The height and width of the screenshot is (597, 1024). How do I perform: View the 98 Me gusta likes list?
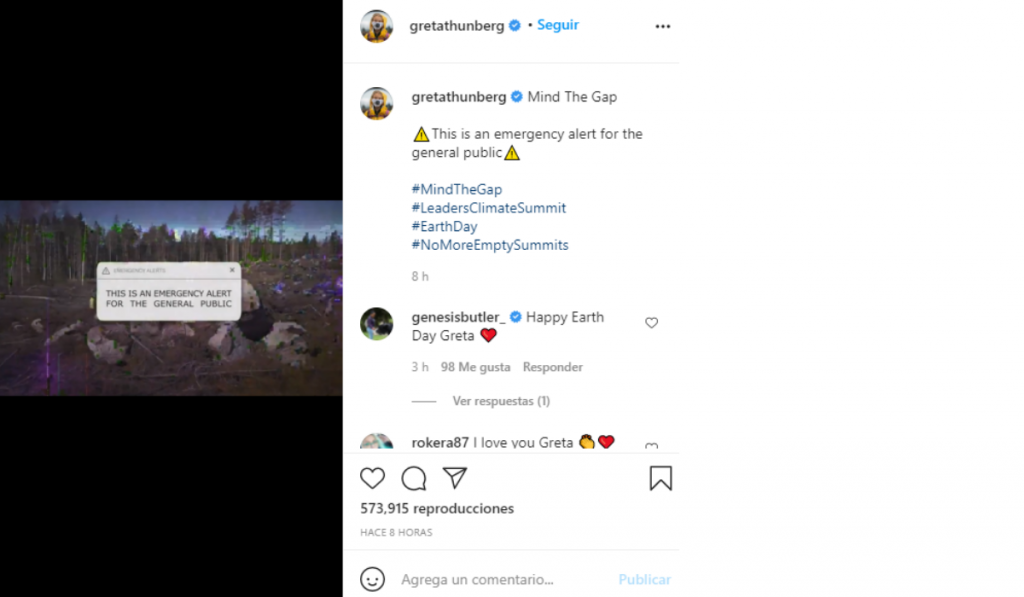tap(475, 367)
